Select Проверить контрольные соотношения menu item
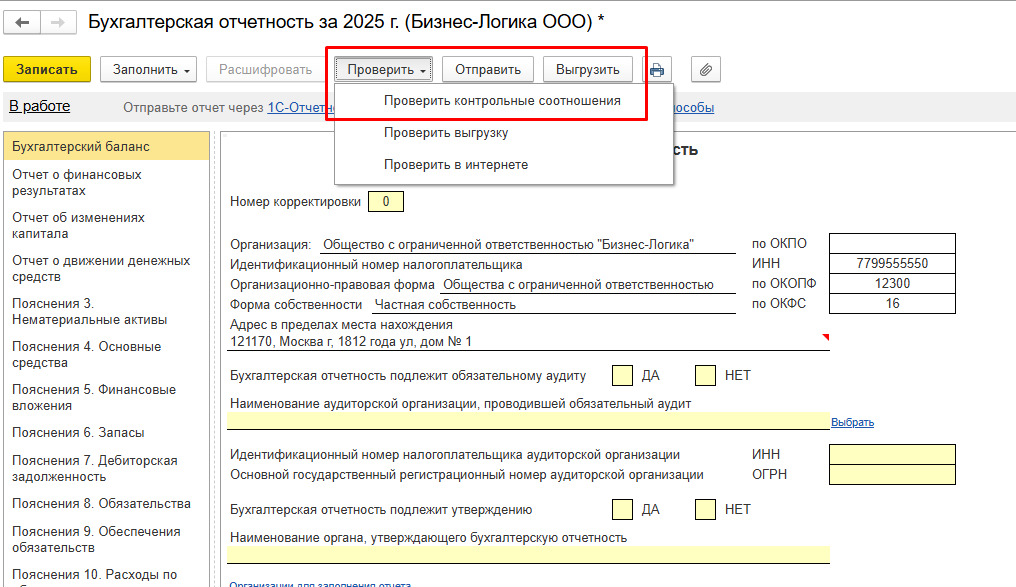Image resolution: width=1016 pixels, height=587 pixels. coord(502,101)
